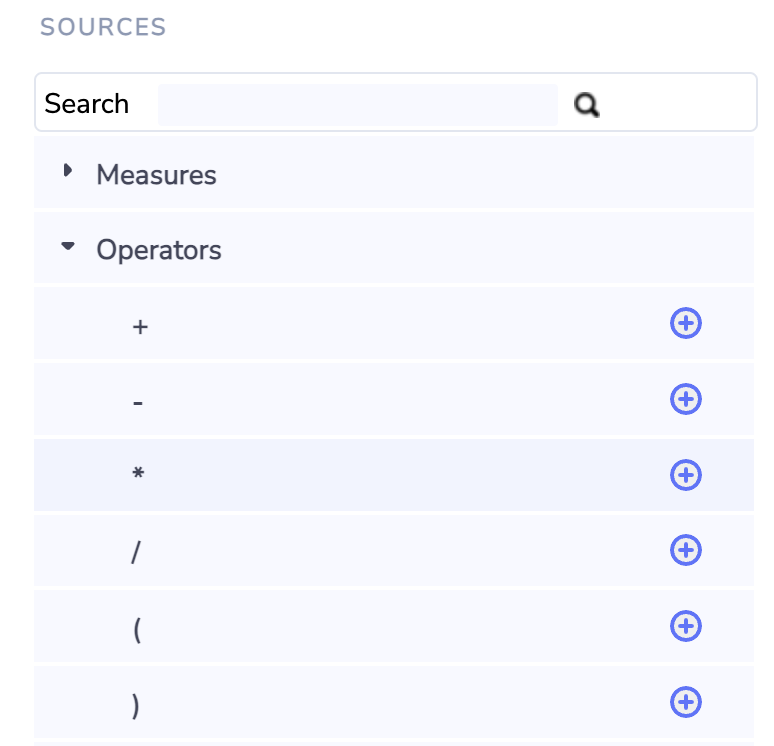Add the plus operator via its circle-plus icon

[x=685, y=323]
